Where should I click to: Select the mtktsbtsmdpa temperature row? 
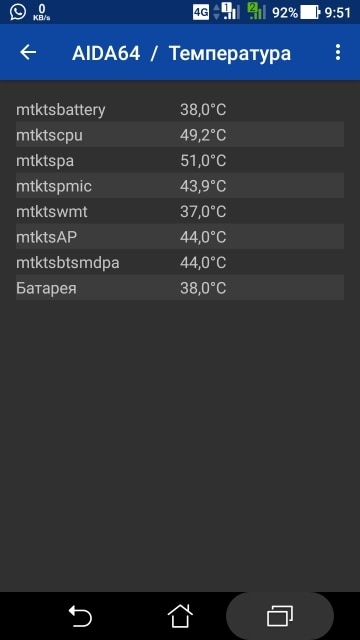pyautogui.click(x=180, y=262)
